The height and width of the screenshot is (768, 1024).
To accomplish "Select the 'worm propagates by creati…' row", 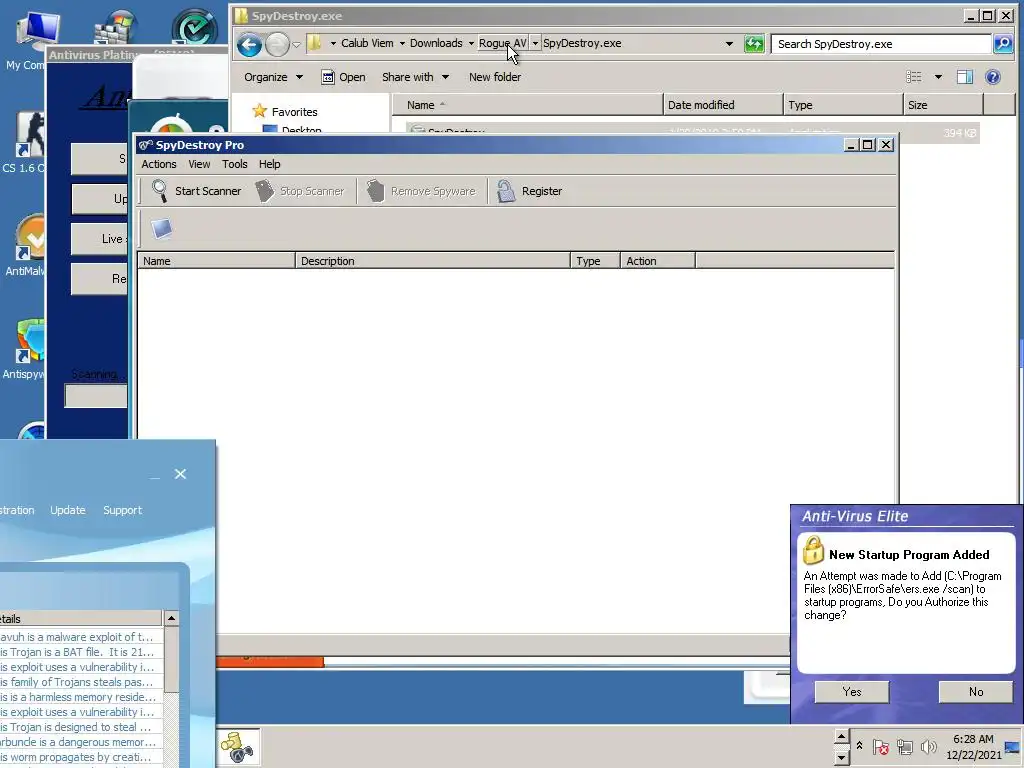I will point(81,757).
